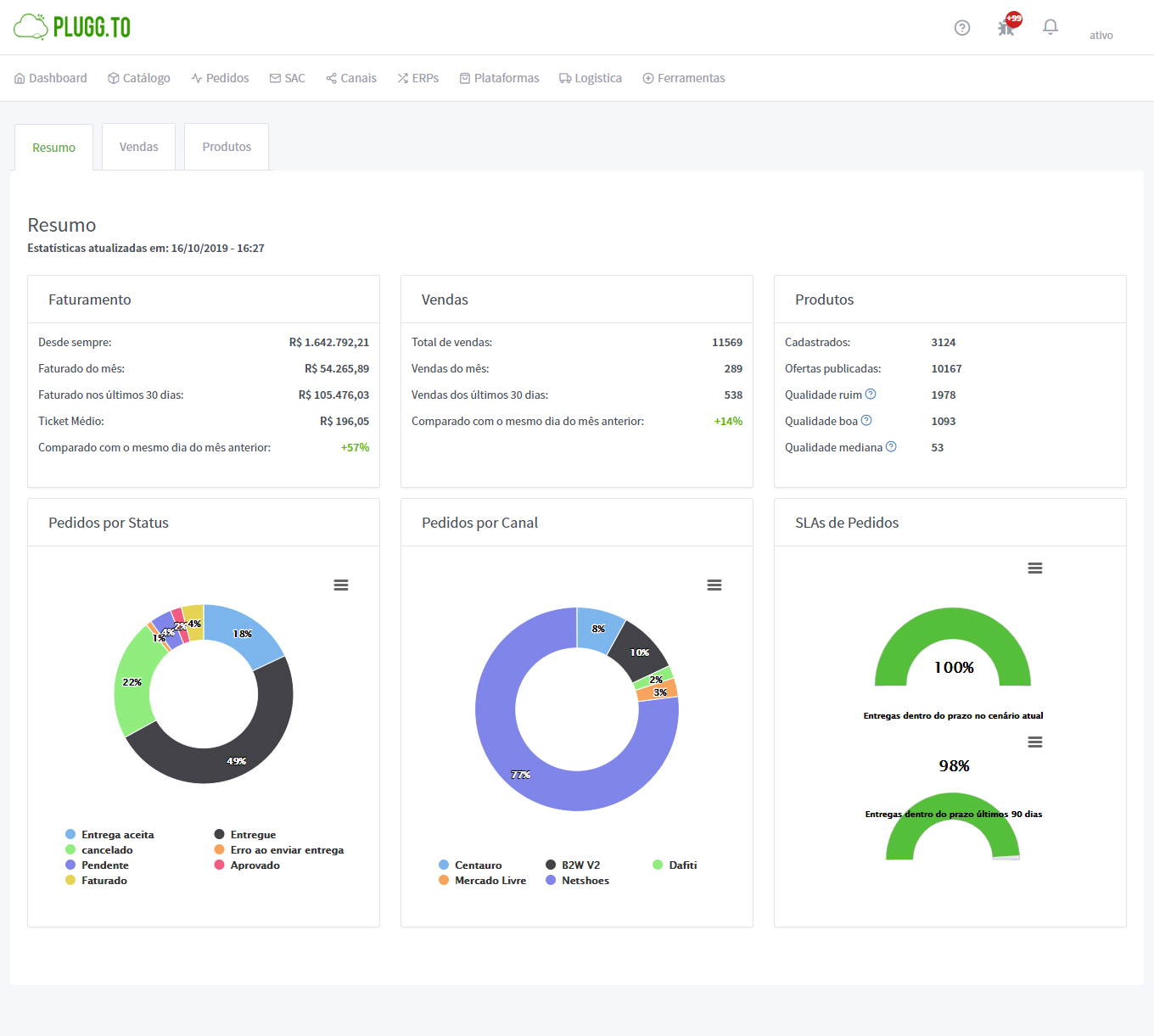Open the ERPs menu
The height and width of the screenshot is (1036, 1154).
point(418,78)
